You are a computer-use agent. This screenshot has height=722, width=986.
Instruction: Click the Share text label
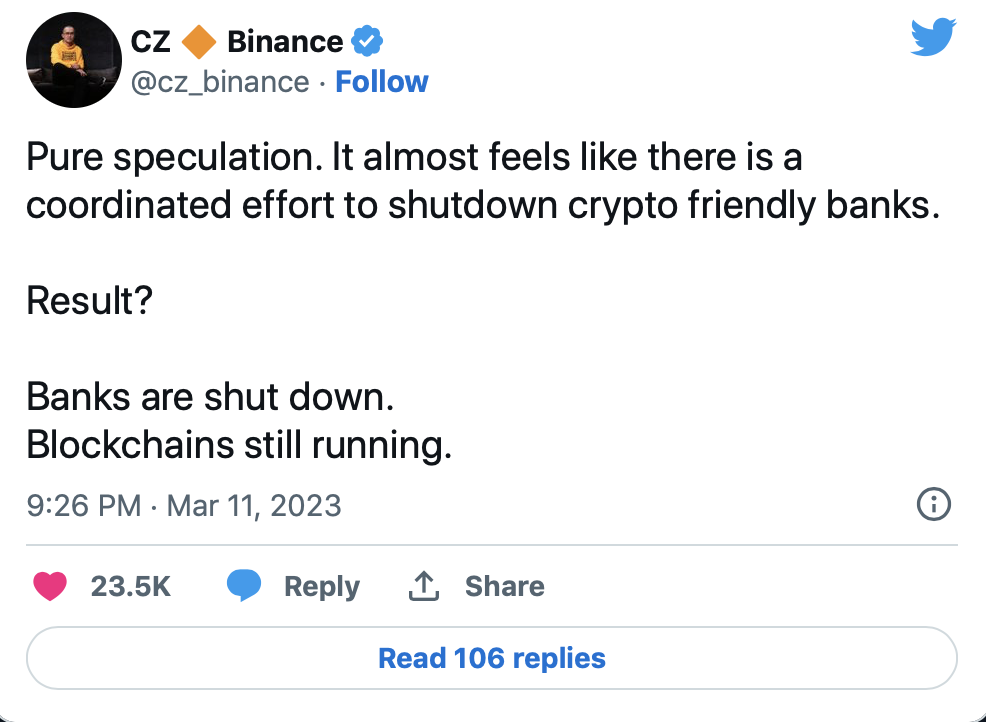tap(504, 586)
